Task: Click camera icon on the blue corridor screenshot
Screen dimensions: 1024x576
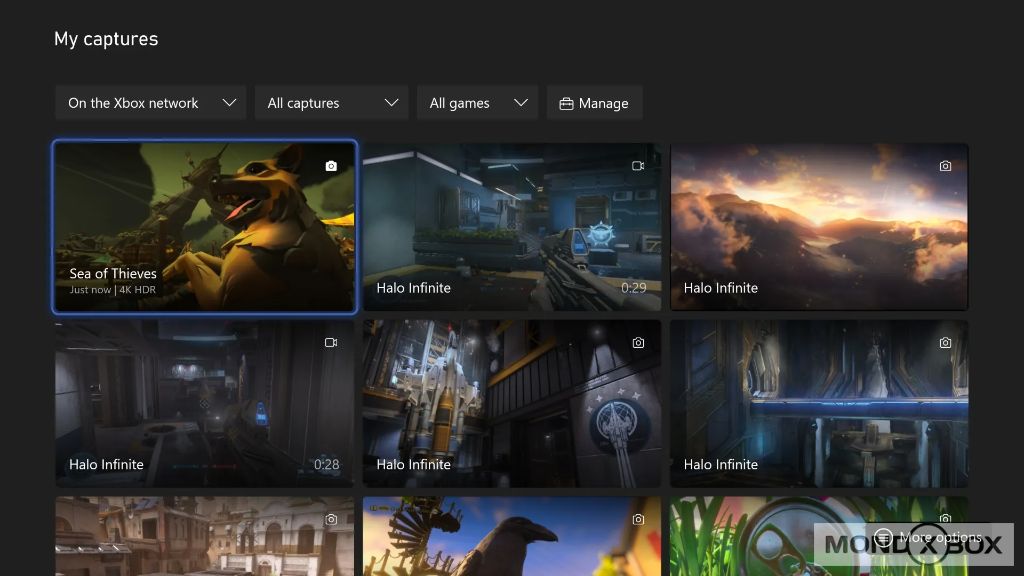Action: click(945, 343)
